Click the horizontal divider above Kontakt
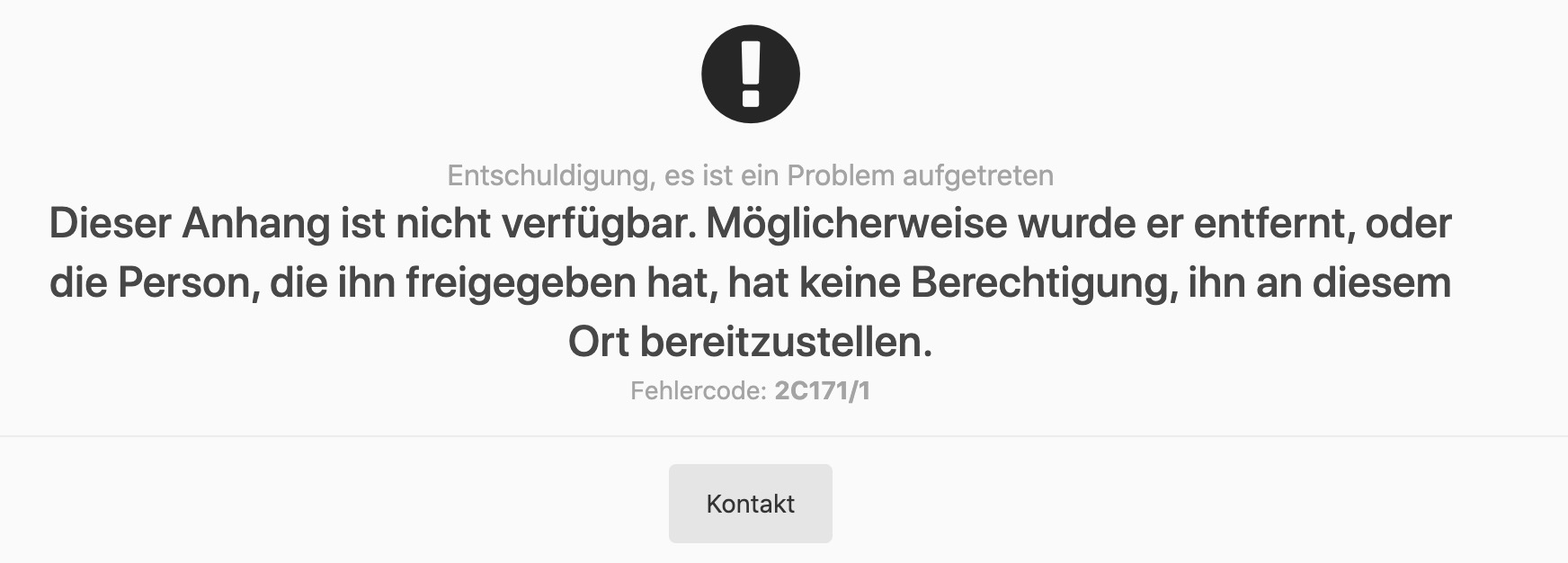Viewport: 1568px width, 563px height. [x=784, y=436]
